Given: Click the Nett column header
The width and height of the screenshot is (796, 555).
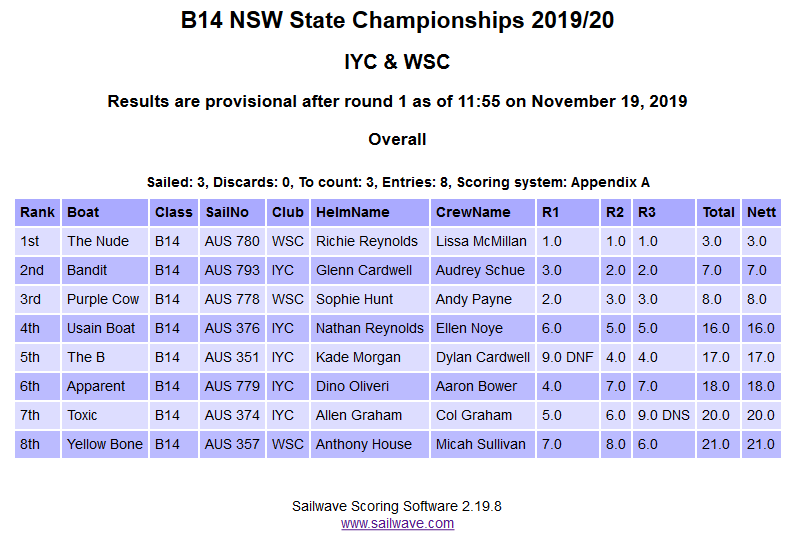Looking at the screenshot, I should [761, 212].
